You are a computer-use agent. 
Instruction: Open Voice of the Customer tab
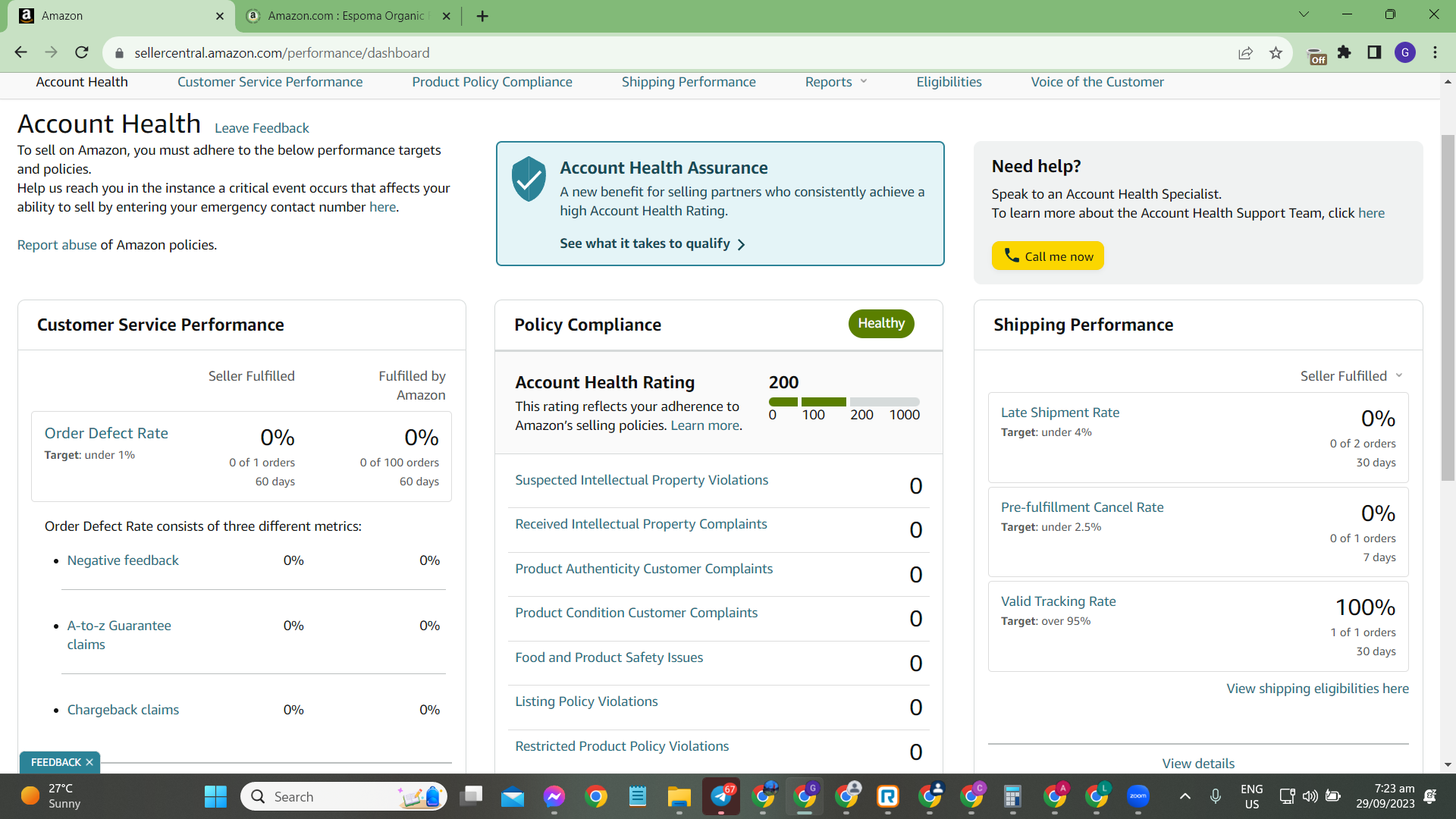(1097, 82)
